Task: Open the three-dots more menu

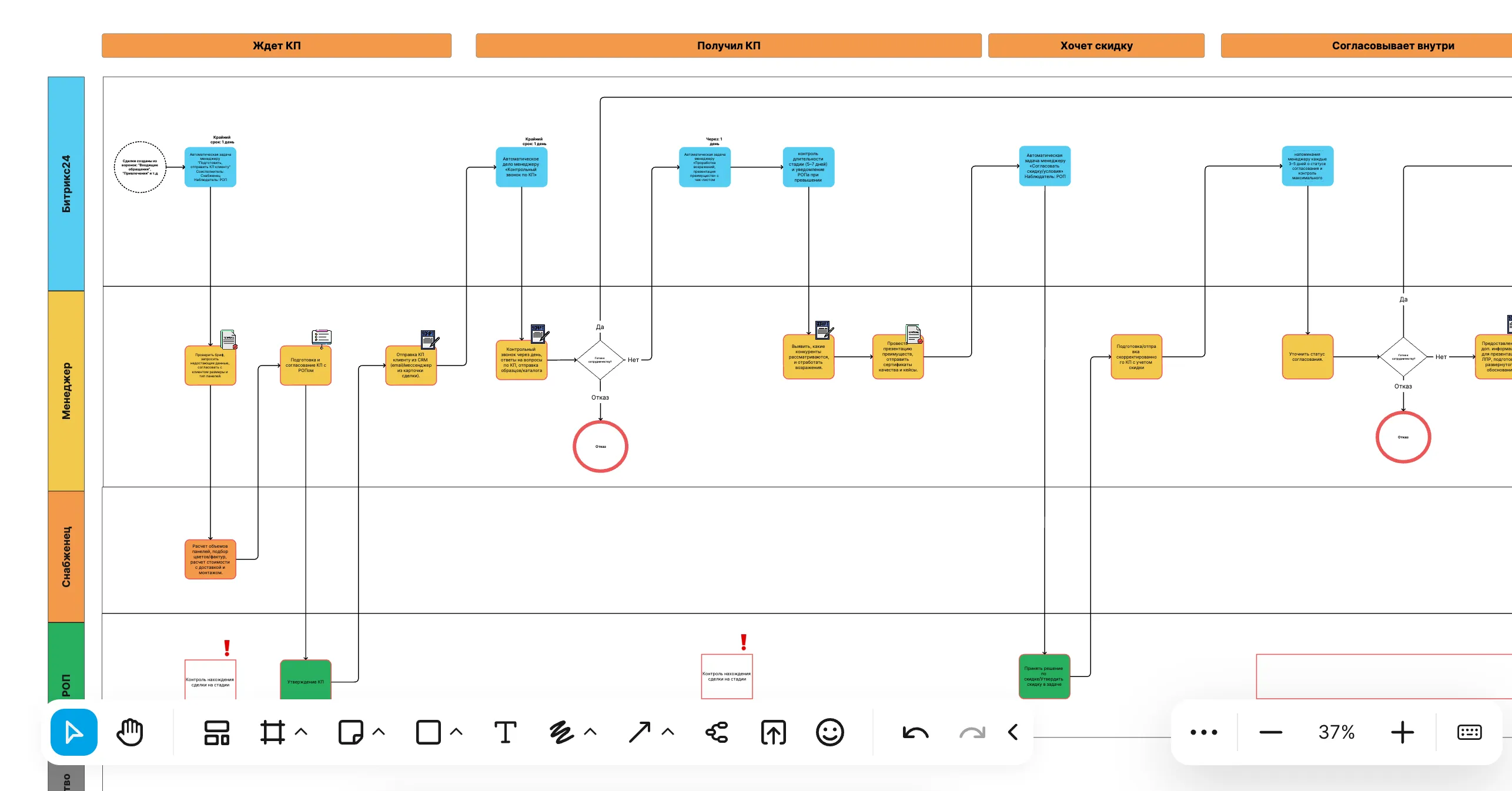Action: [1203, 732]
